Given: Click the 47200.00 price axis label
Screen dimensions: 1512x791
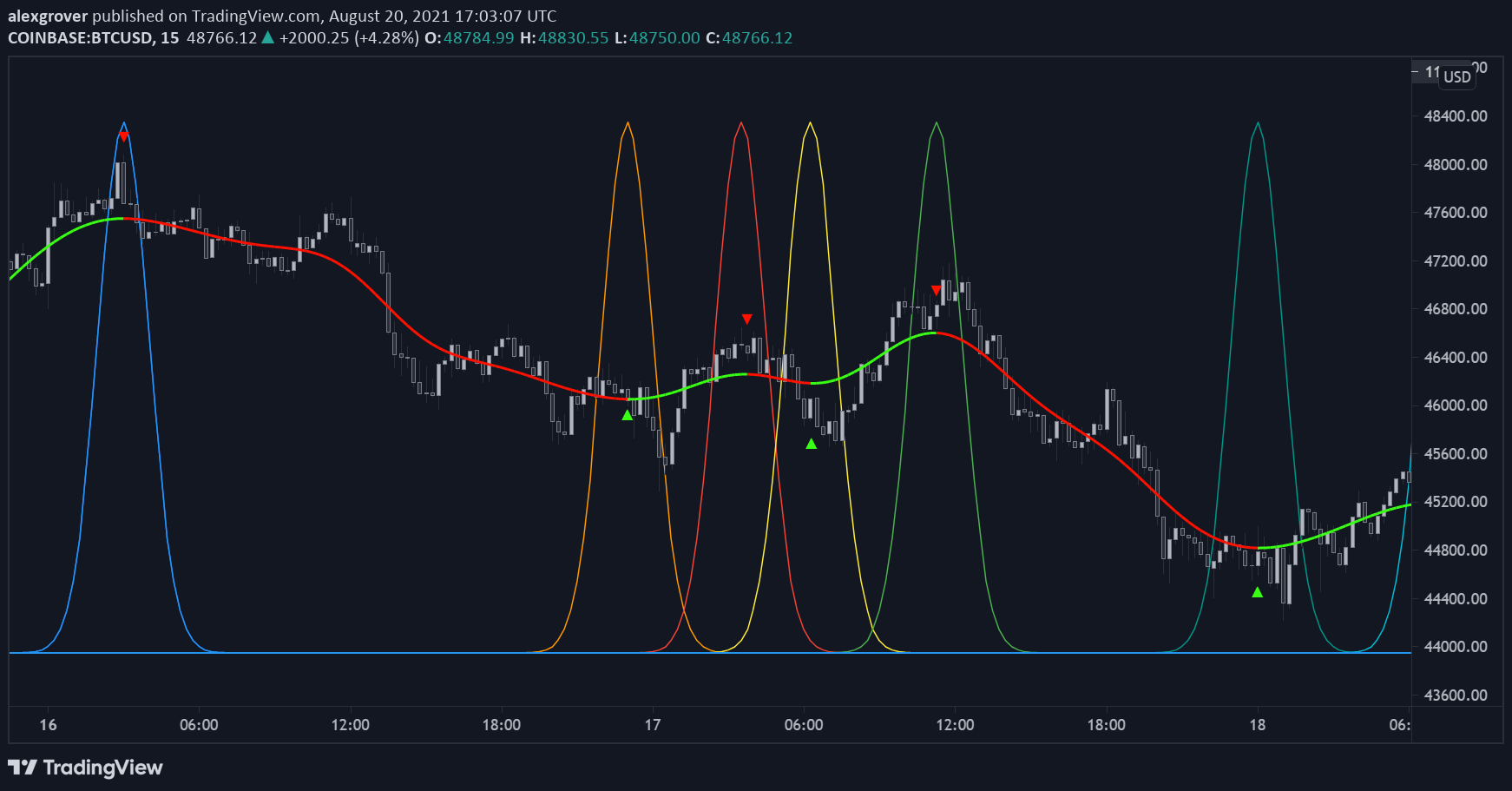Looking at the screenshot, I should tap(1456, 261).
